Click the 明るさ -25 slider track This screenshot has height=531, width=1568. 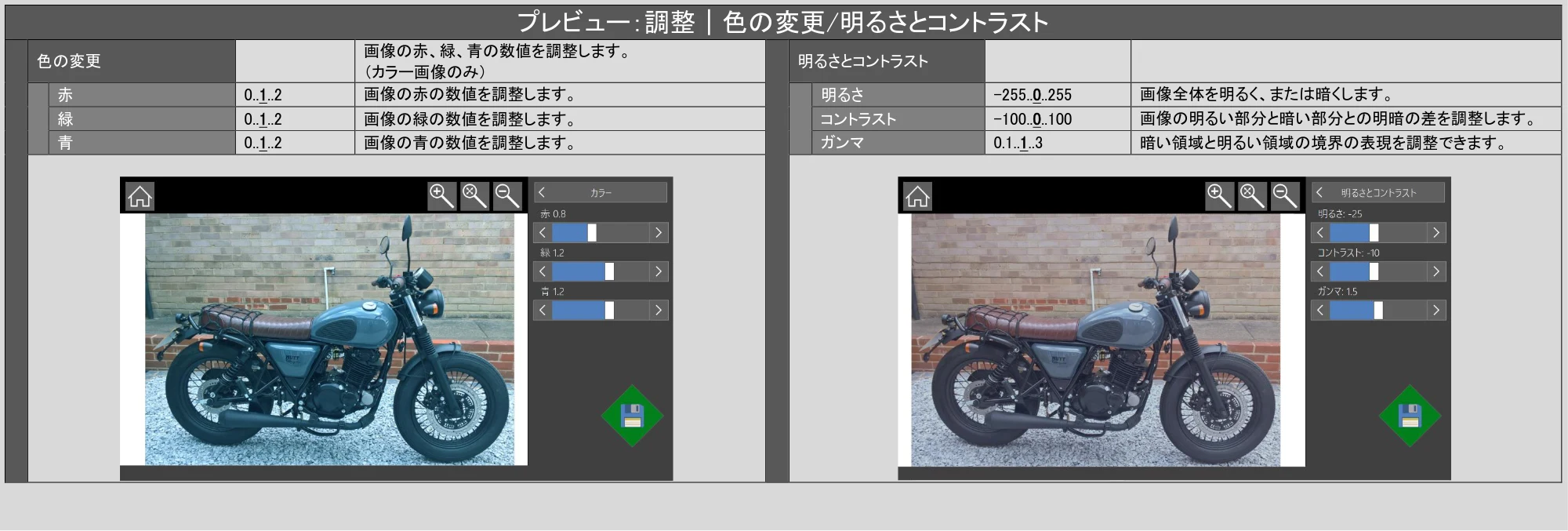click(1378, 233)
